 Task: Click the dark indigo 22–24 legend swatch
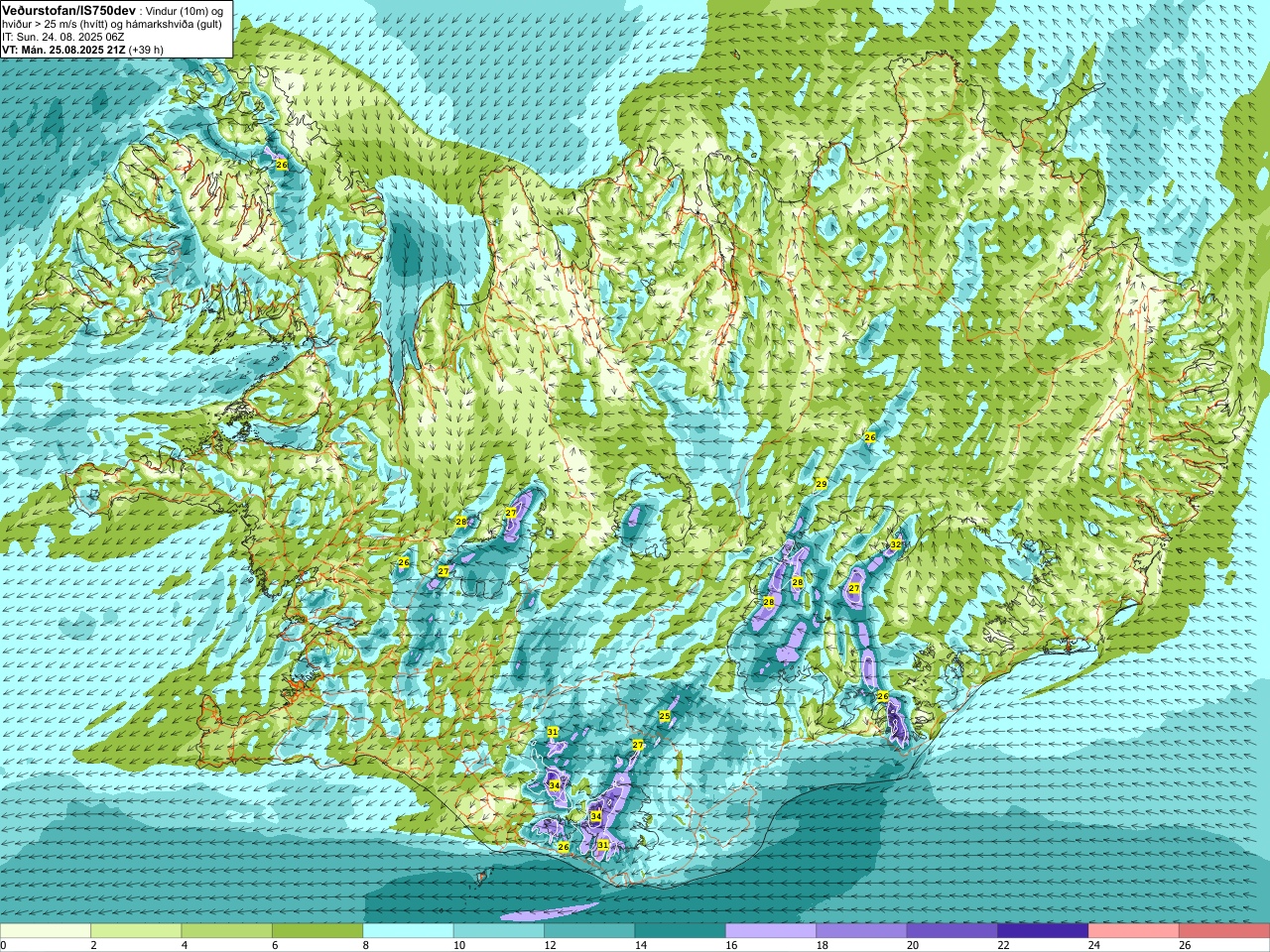point(1043,931)
